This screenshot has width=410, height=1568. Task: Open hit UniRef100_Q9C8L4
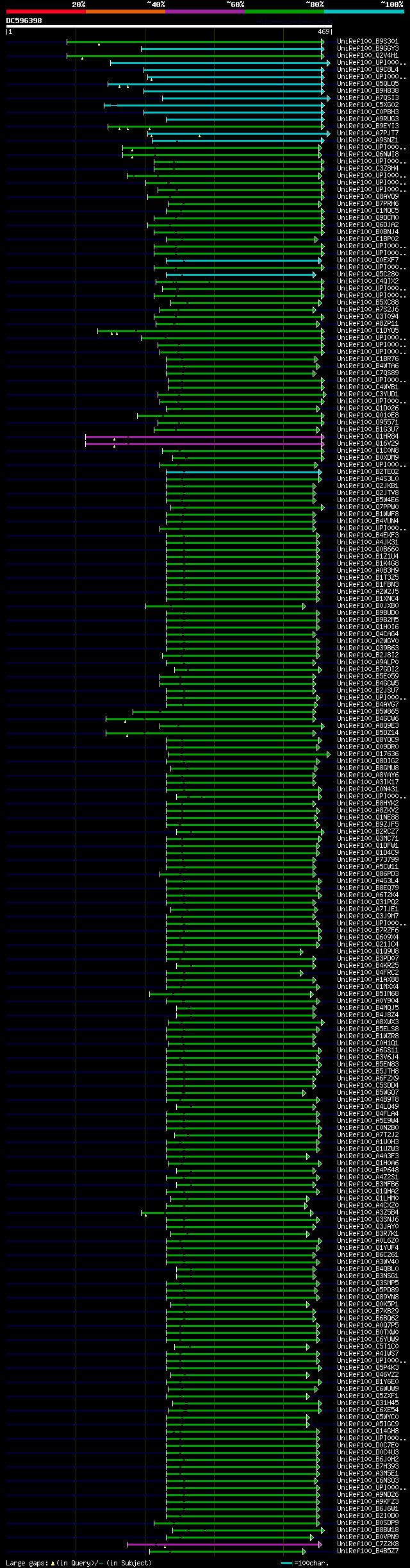click(368, 70)
